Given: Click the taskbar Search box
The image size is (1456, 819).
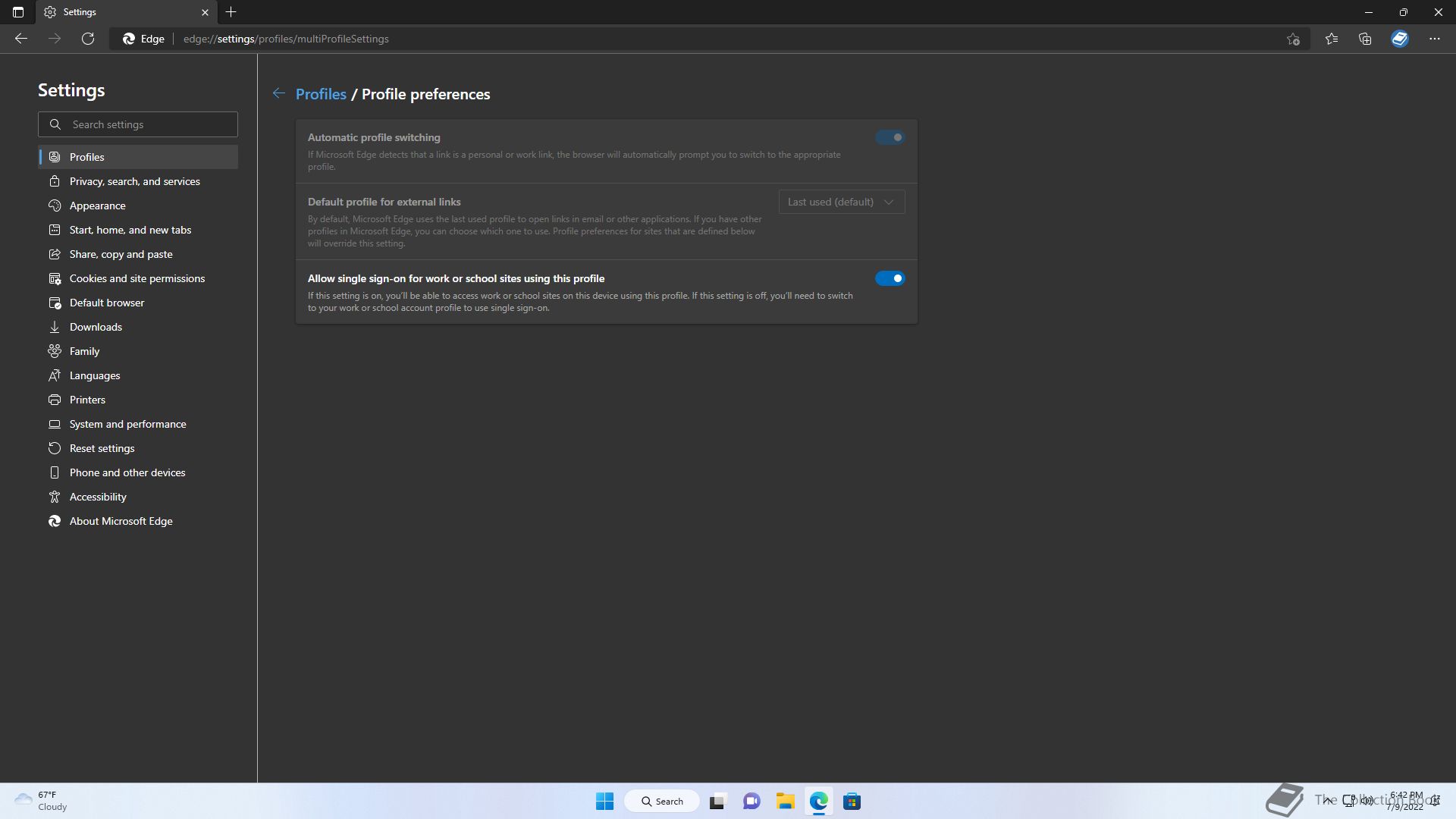Looking at the screenshot, I should click(x=662, y=801).
